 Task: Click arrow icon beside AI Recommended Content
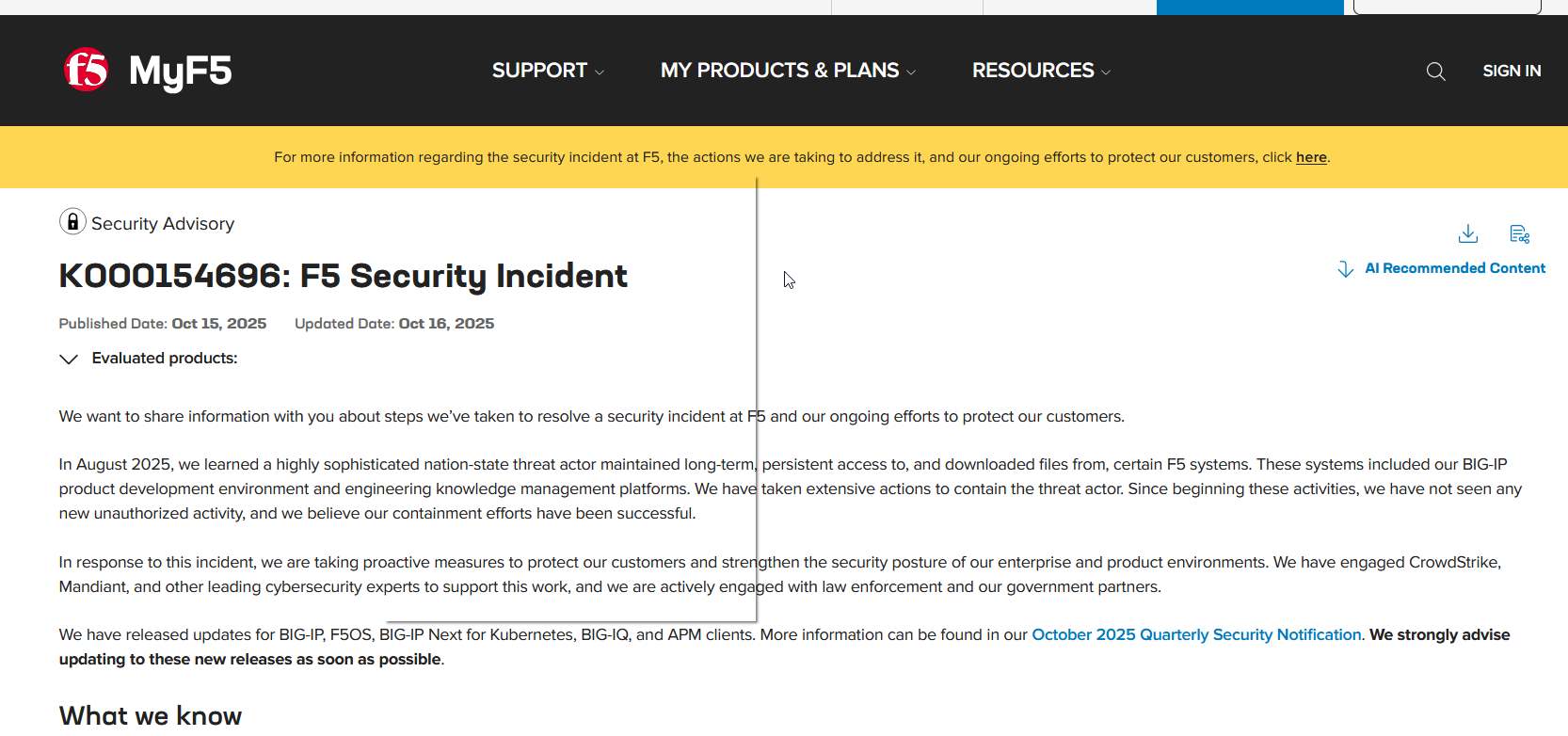(1346, 269)
